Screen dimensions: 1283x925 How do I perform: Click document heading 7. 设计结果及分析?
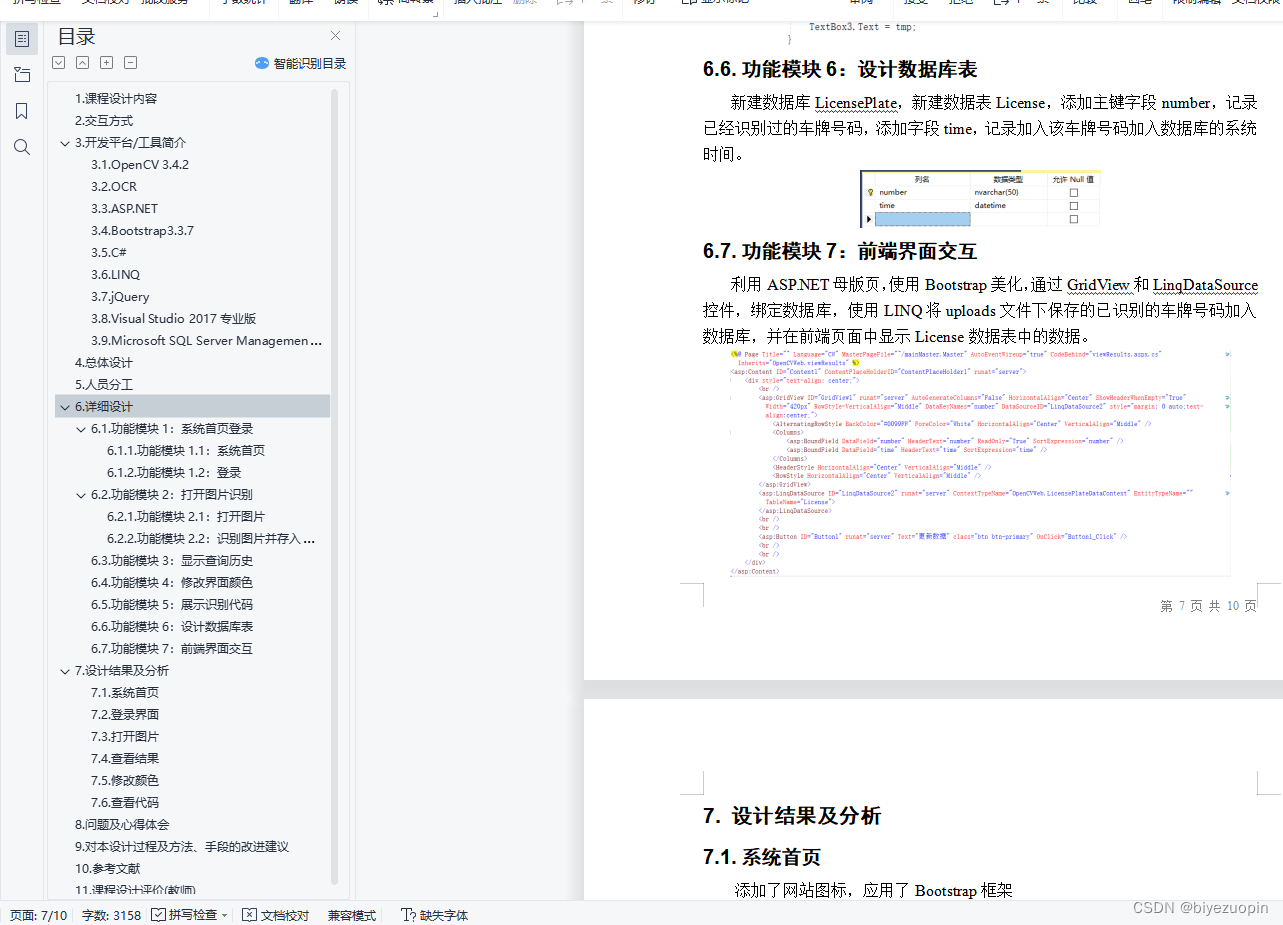pyautogui.click(x=792, y=816)
